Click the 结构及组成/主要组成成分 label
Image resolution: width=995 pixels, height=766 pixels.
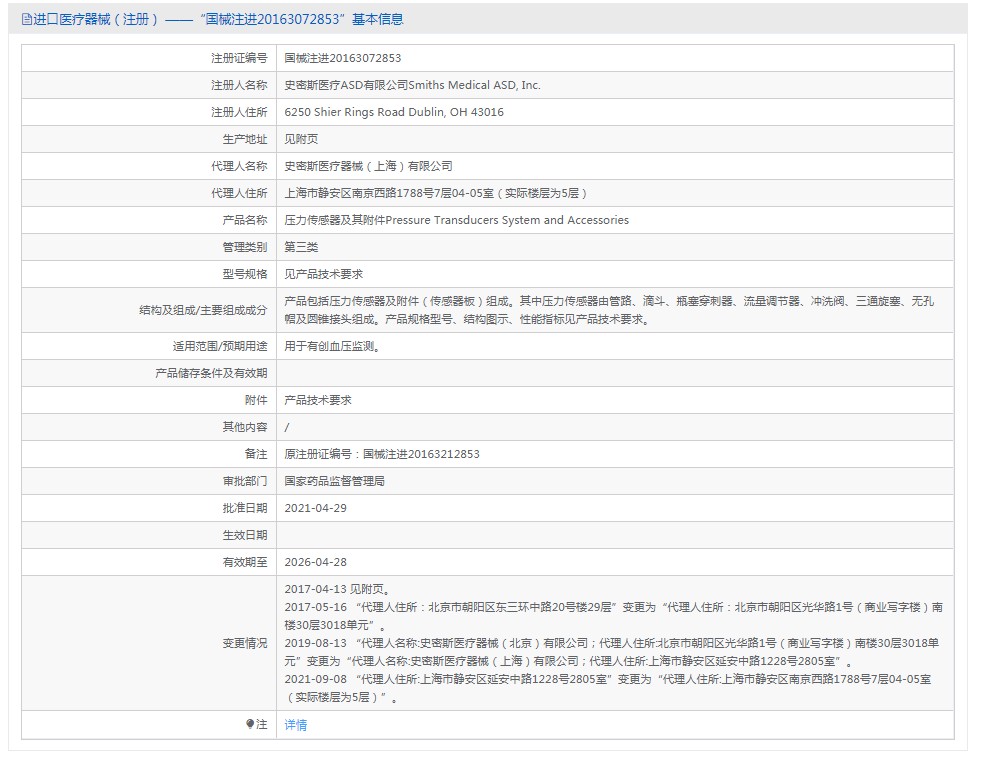[203, 310]
